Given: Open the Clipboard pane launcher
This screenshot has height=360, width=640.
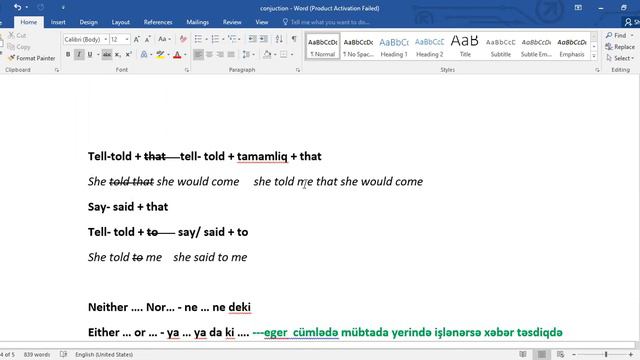Looking at the screenshot, I should tap(57, 70).
